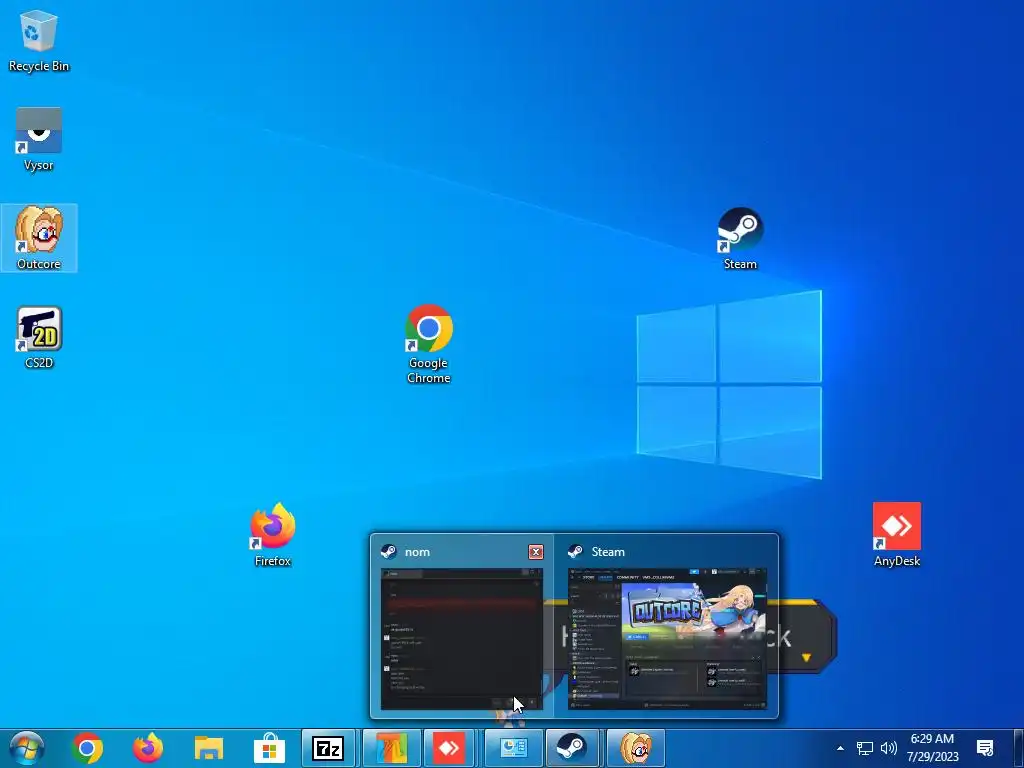
Task: Open the Start menu orb
Action: pos(27,748)
